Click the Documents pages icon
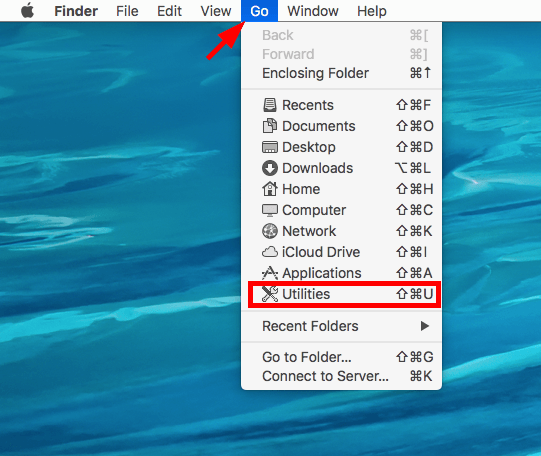Image resolution: width=541 pixels, height=456 pixels. 269,126
